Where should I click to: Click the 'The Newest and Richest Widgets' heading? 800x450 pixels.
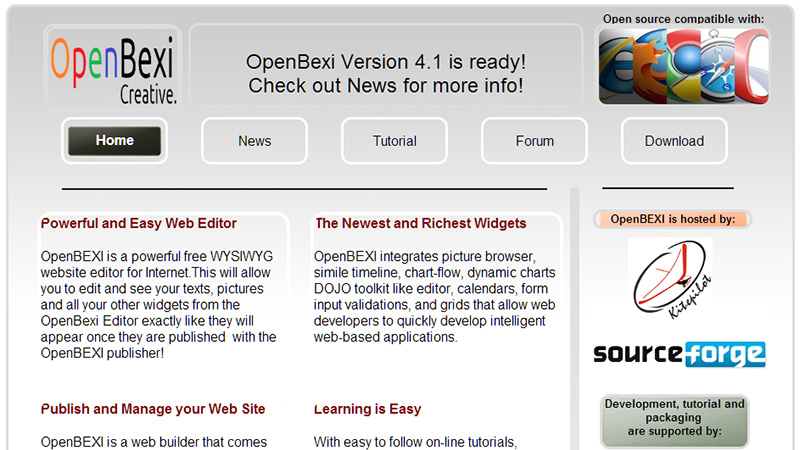[420, 223]
